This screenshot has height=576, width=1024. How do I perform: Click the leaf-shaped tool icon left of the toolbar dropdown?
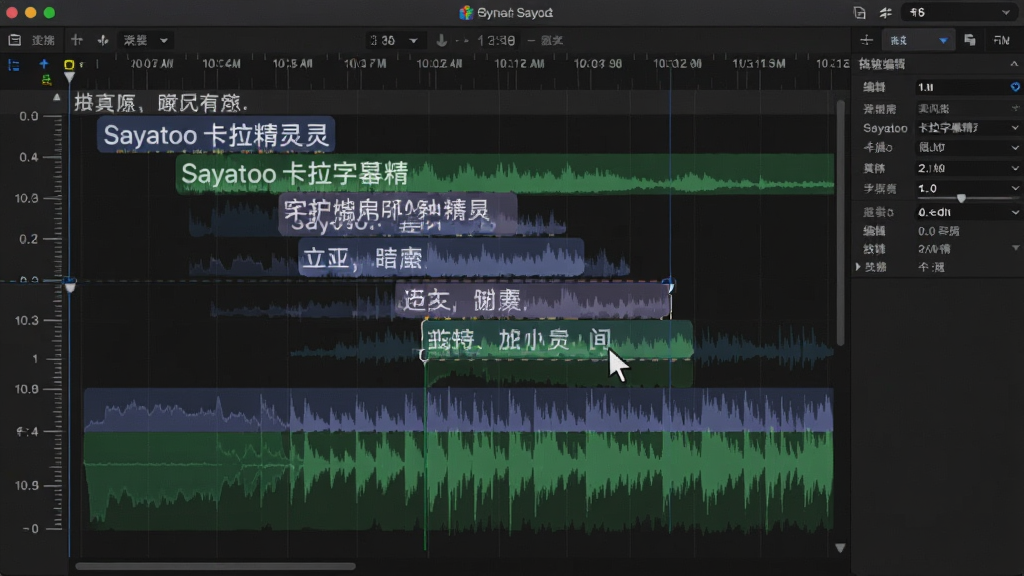point(103,40)
